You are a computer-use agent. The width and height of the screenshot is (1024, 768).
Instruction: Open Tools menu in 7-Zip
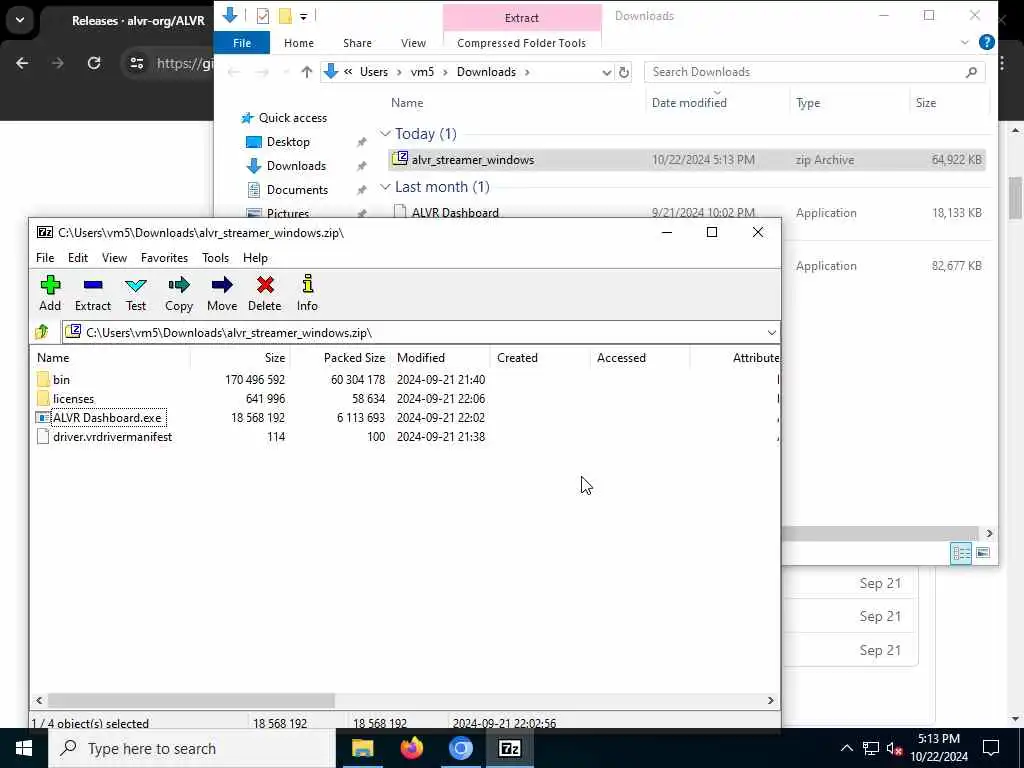(215, 258)
